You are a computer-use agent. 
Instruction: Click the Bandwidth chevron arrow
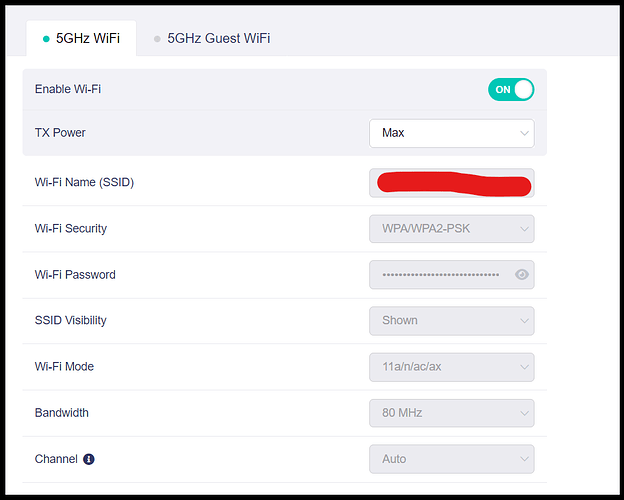[525, 414]
